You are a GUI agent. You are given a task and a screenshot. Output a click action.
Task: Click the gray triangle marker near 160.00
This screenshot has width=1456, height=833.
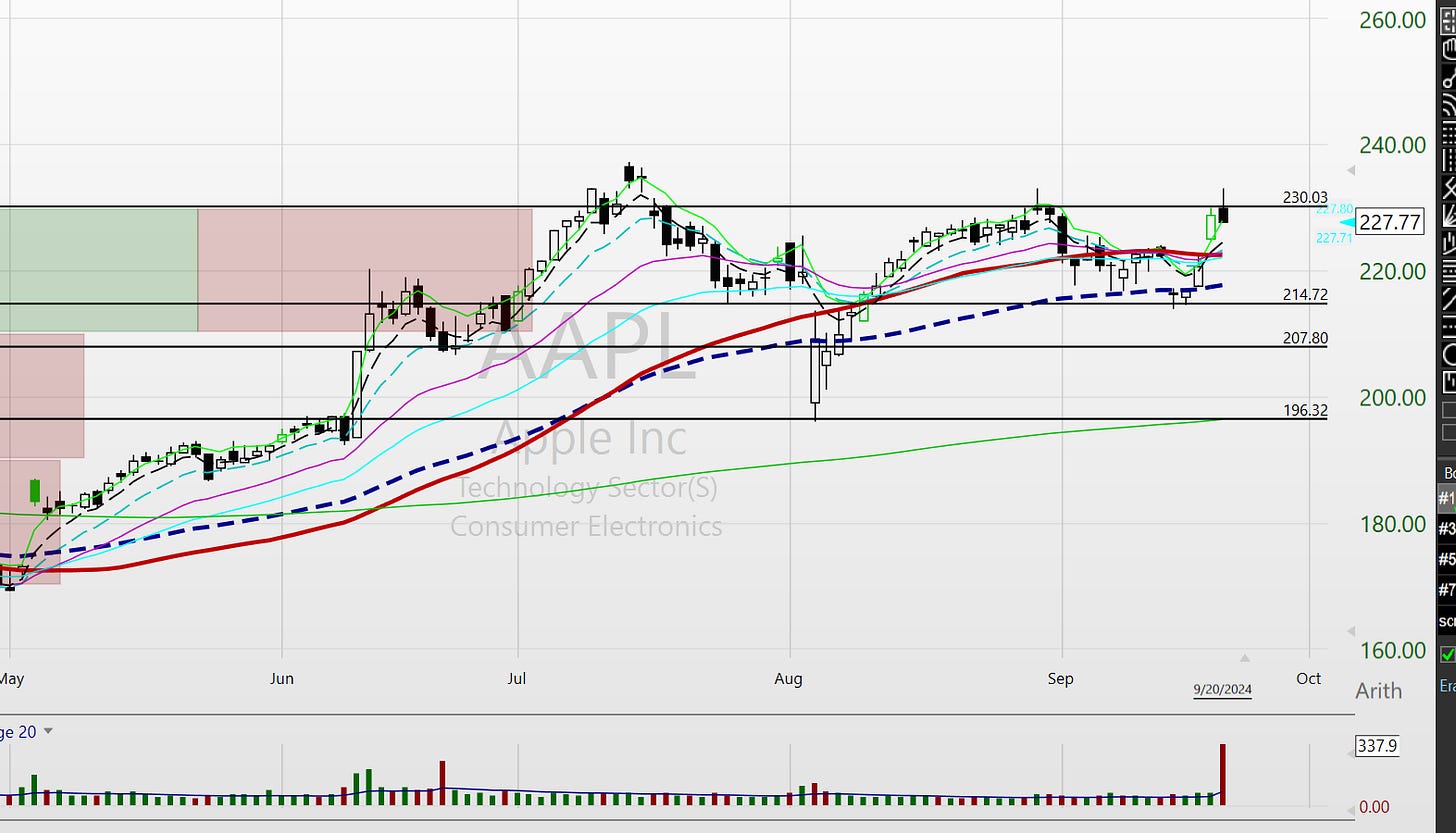(1349, 631)
